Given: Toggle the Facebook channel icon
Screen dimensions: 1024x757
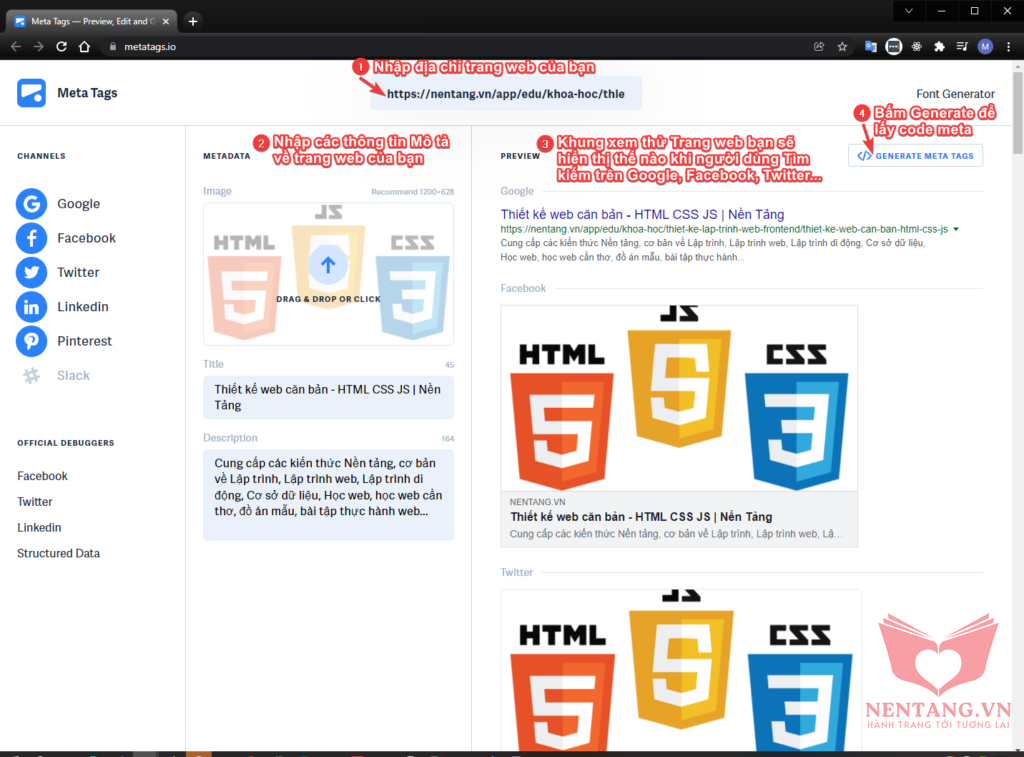Looking at the screenshot, I should tap(32, 238).
